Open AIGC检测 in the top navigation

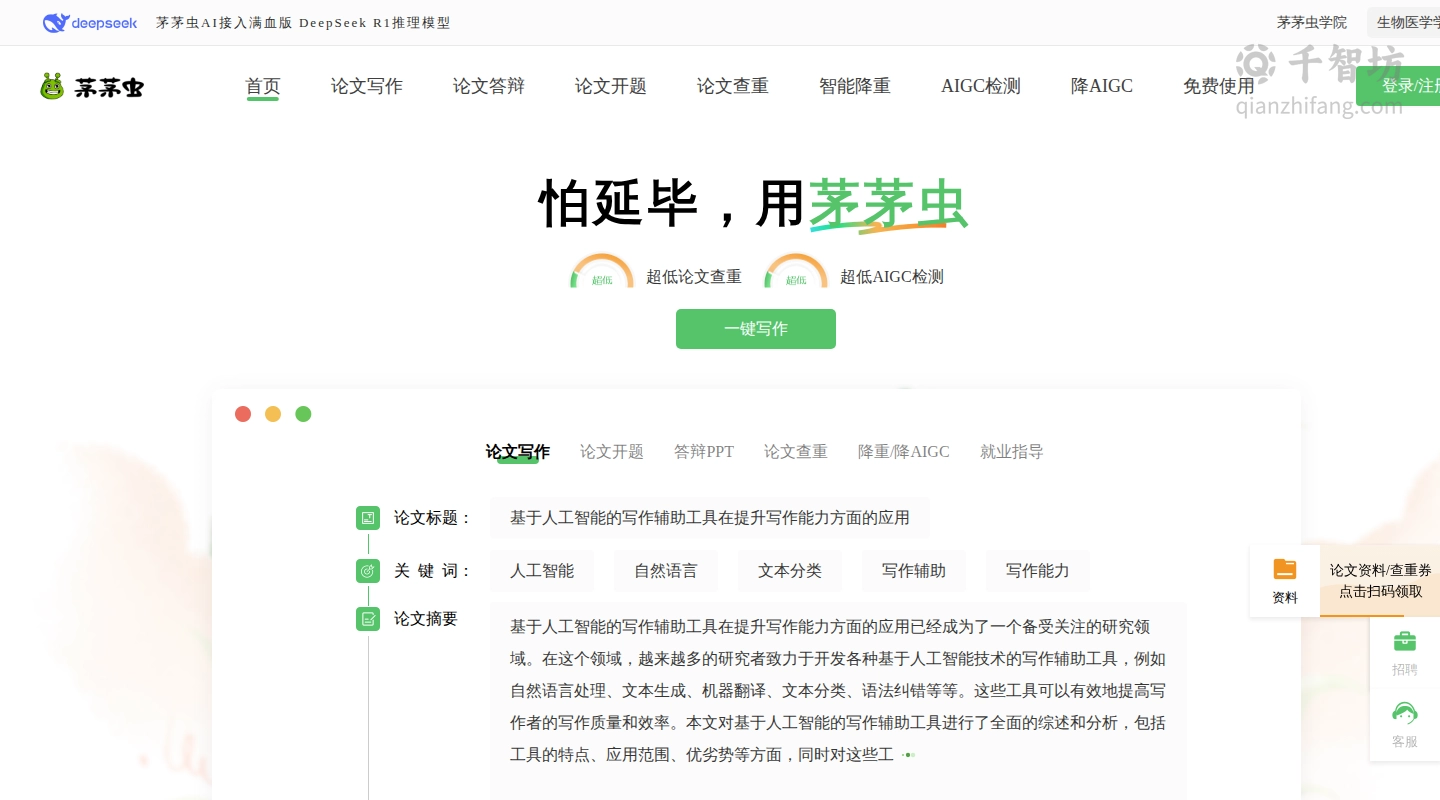(981, 86)
